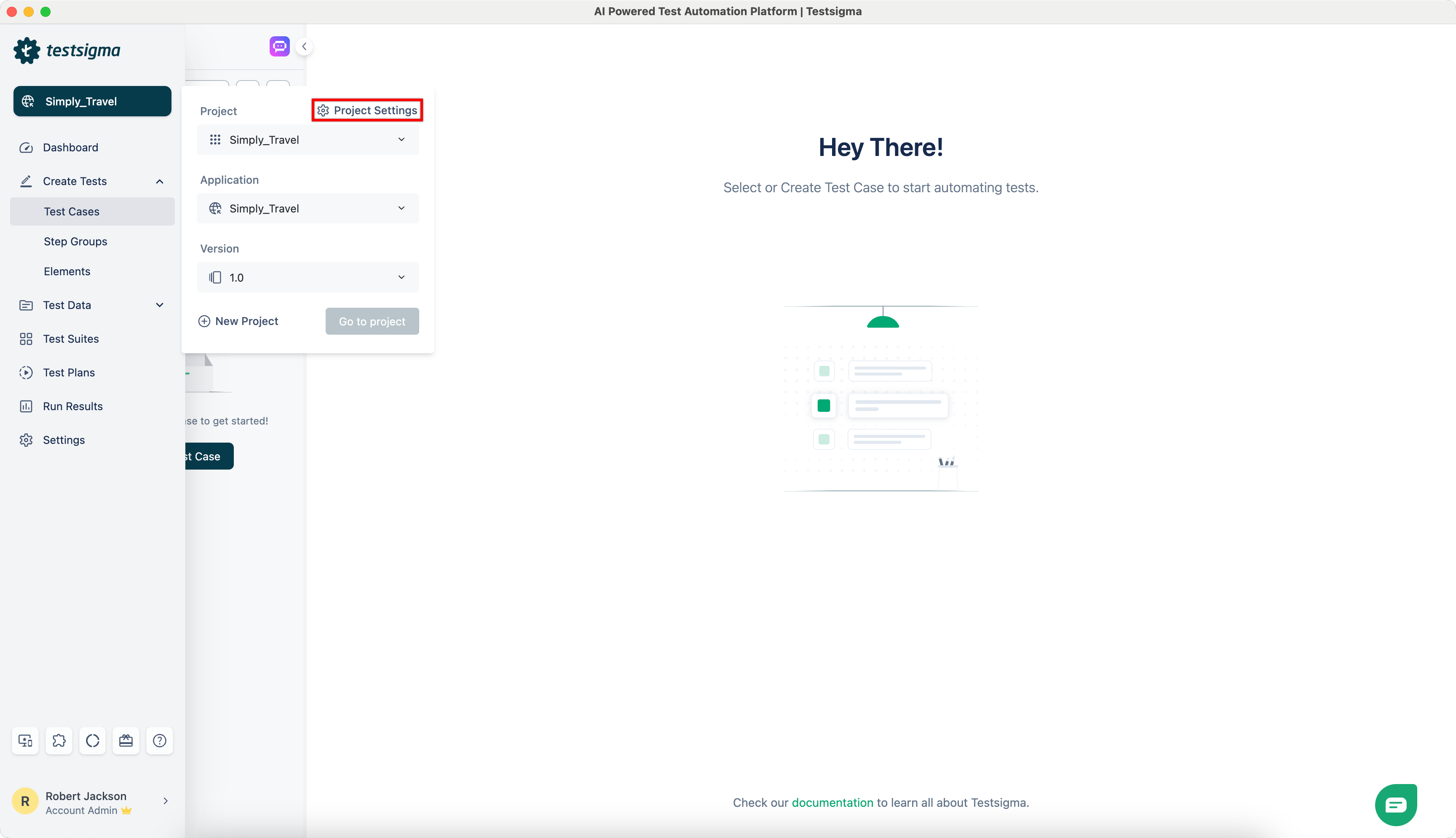Image resolution: width=1456 pixels, height=838 pixels.
Task: Click the Test Data folder icon
Action: (x=26, y=305)
